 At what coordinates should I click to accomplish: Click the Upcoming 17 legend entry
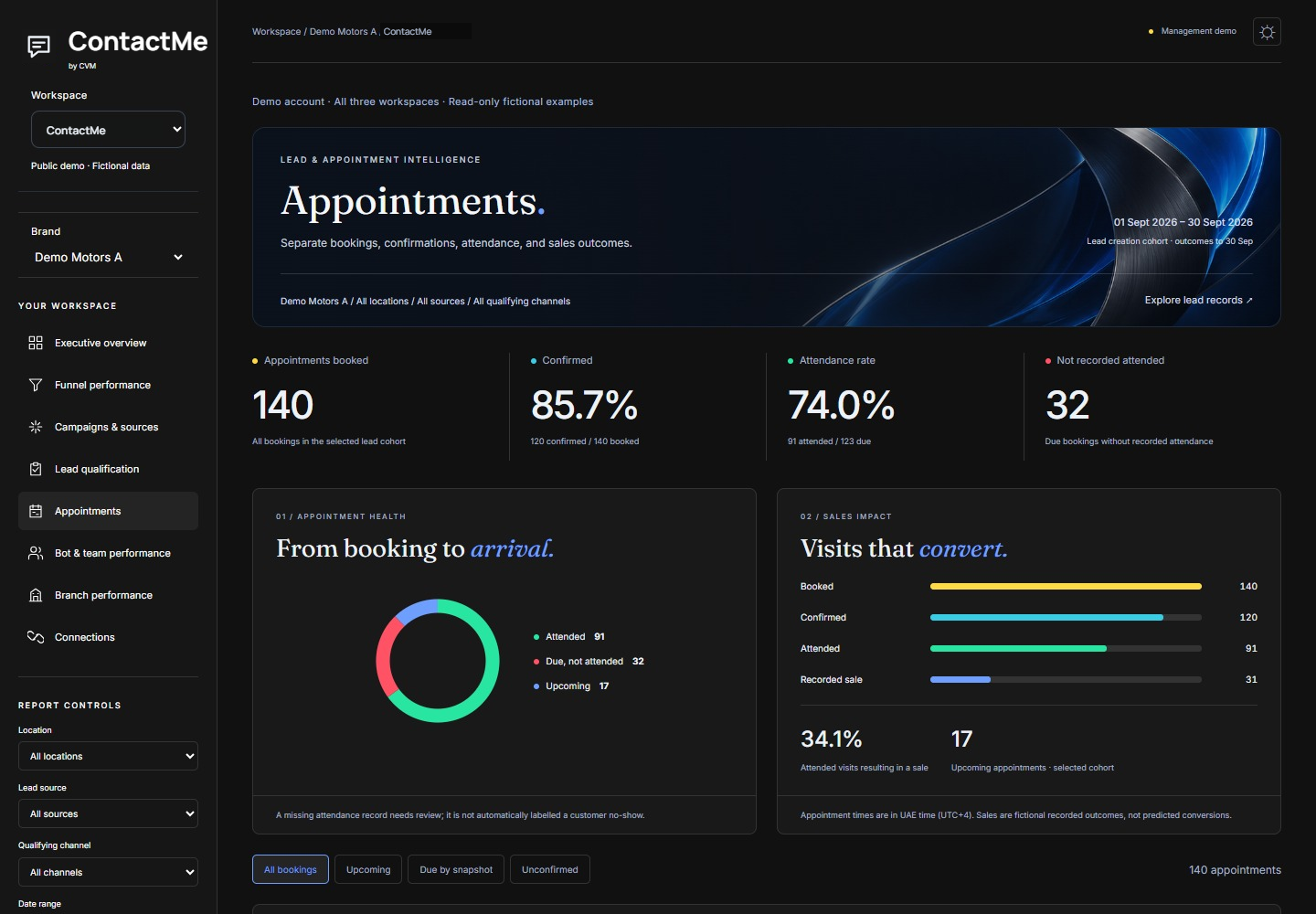(571, 685)
